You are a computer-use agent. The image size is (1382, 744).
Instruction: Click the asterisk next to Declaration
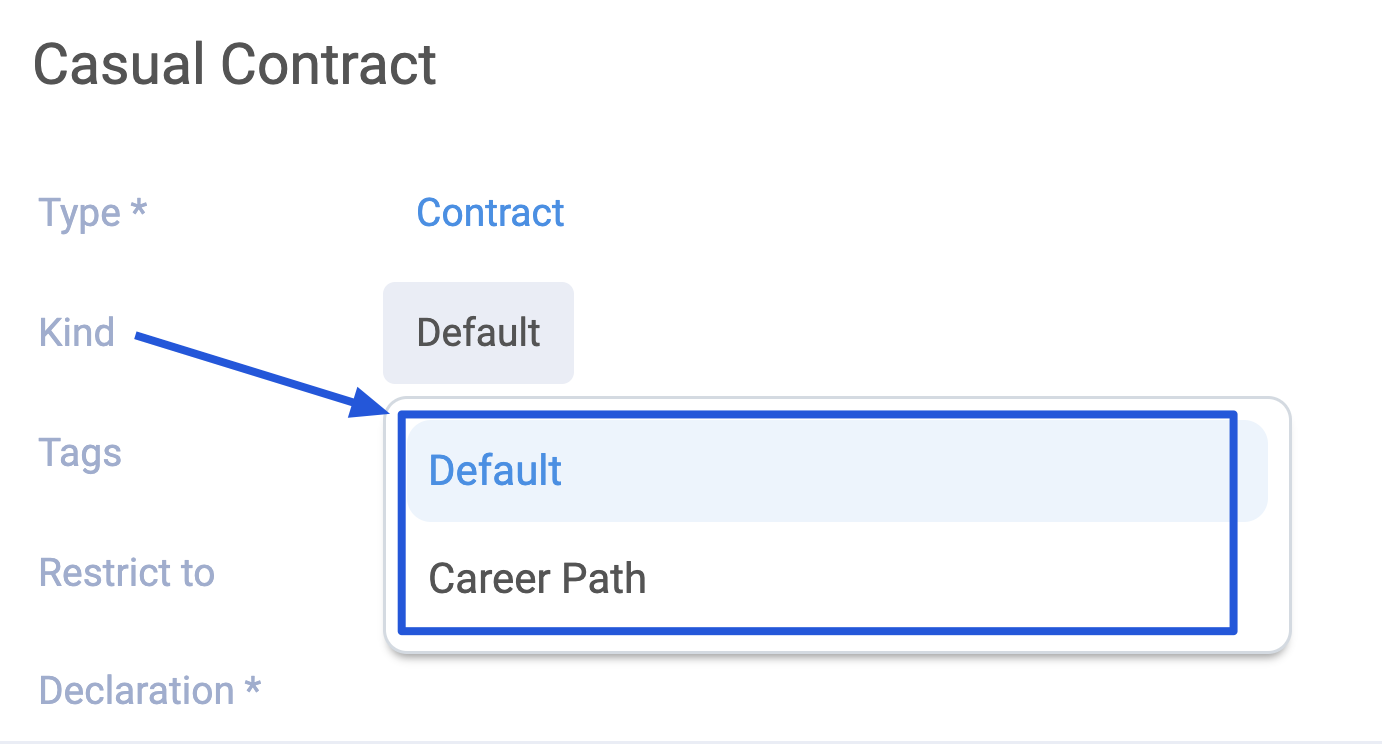coord(252,687)
